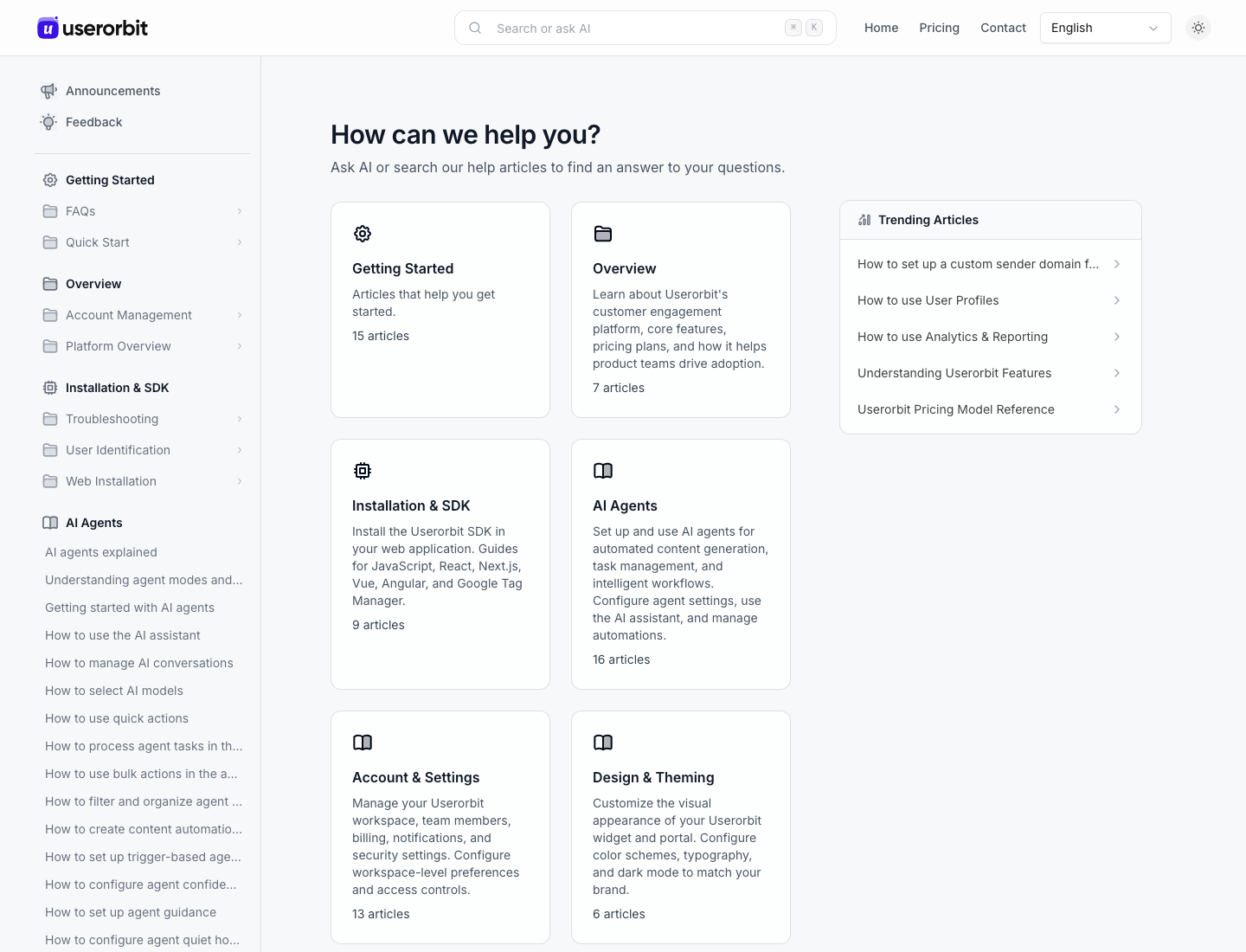Click the Web Installation folder icon

pos(50,481)
